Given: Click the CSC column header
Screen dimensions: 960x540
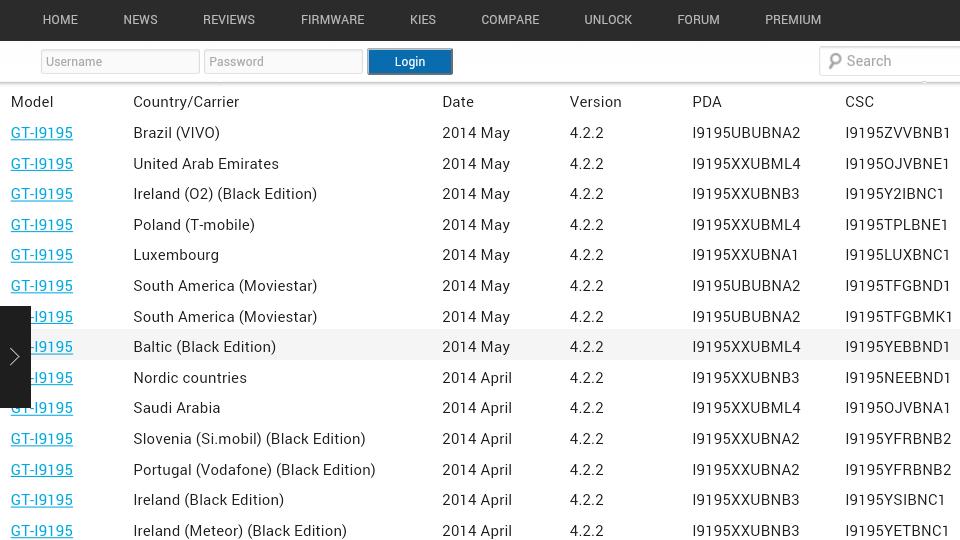Looking at the screenshot, I should 859,102.
